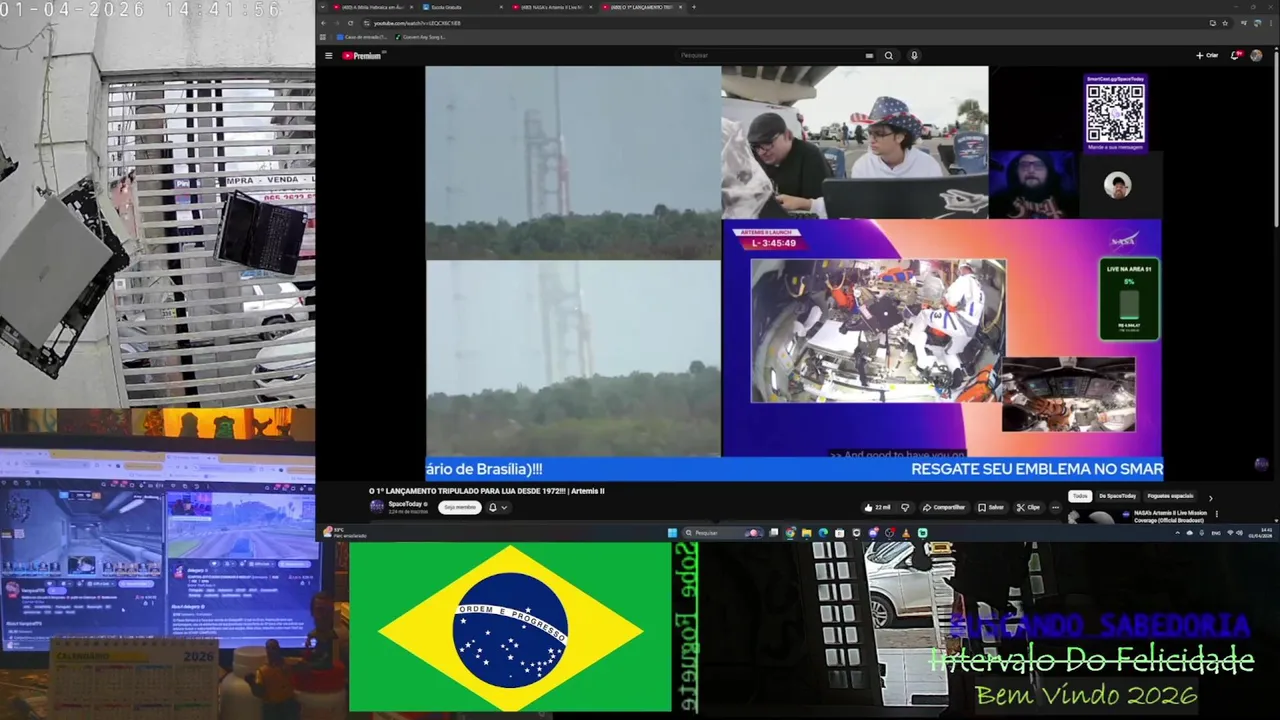
Task: Reload the page with the browser refresh icon
Action: click(x=350, y=23)
